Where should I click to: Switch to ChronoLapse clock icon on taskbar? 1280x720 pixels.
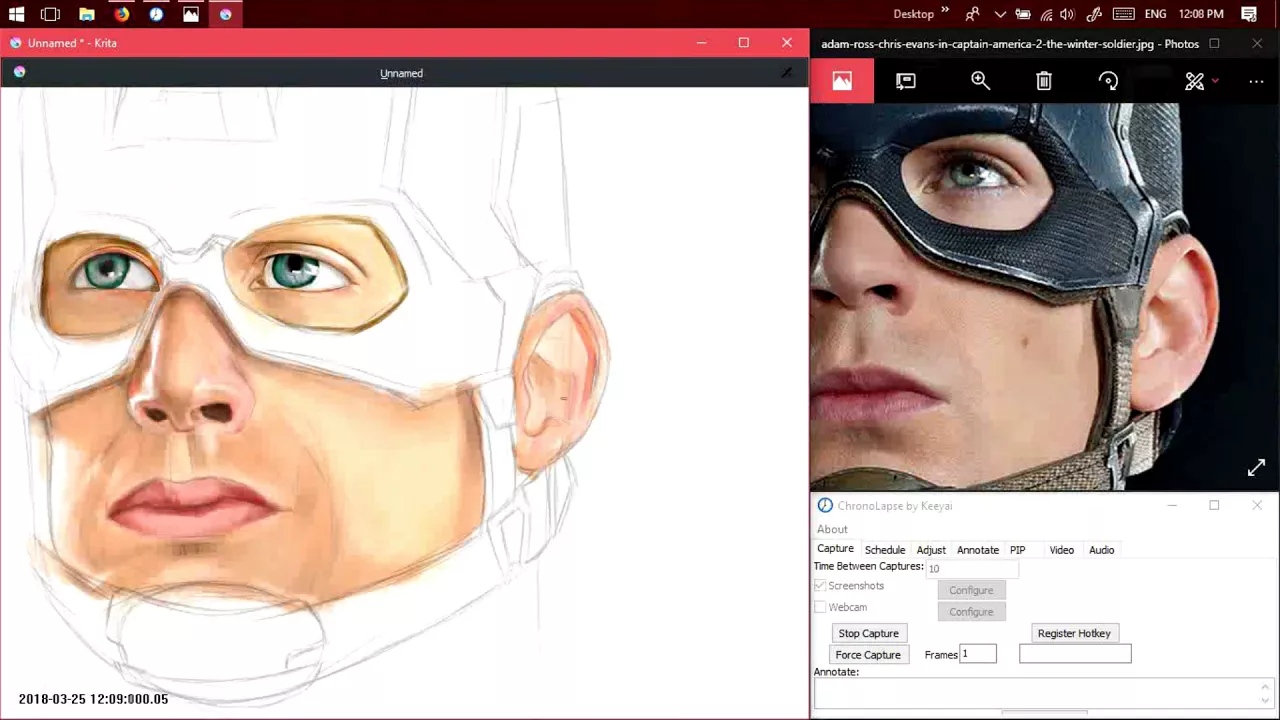tap(156, 14)
